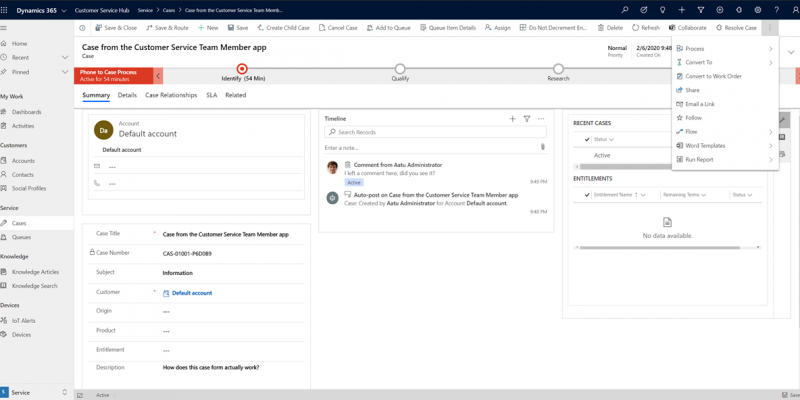Viewport: 800px width, 400px height.
Task: Click the Collaborate command
Action: 688,28
